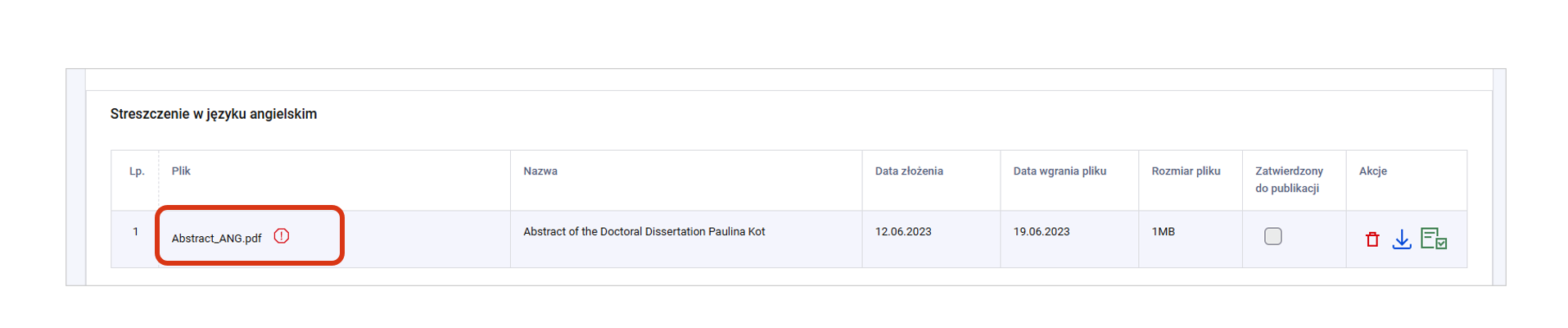This screenshot has width=1568, height=328.
Task: Select the Data złożenia column header
Action: click(x=909, y=171)
